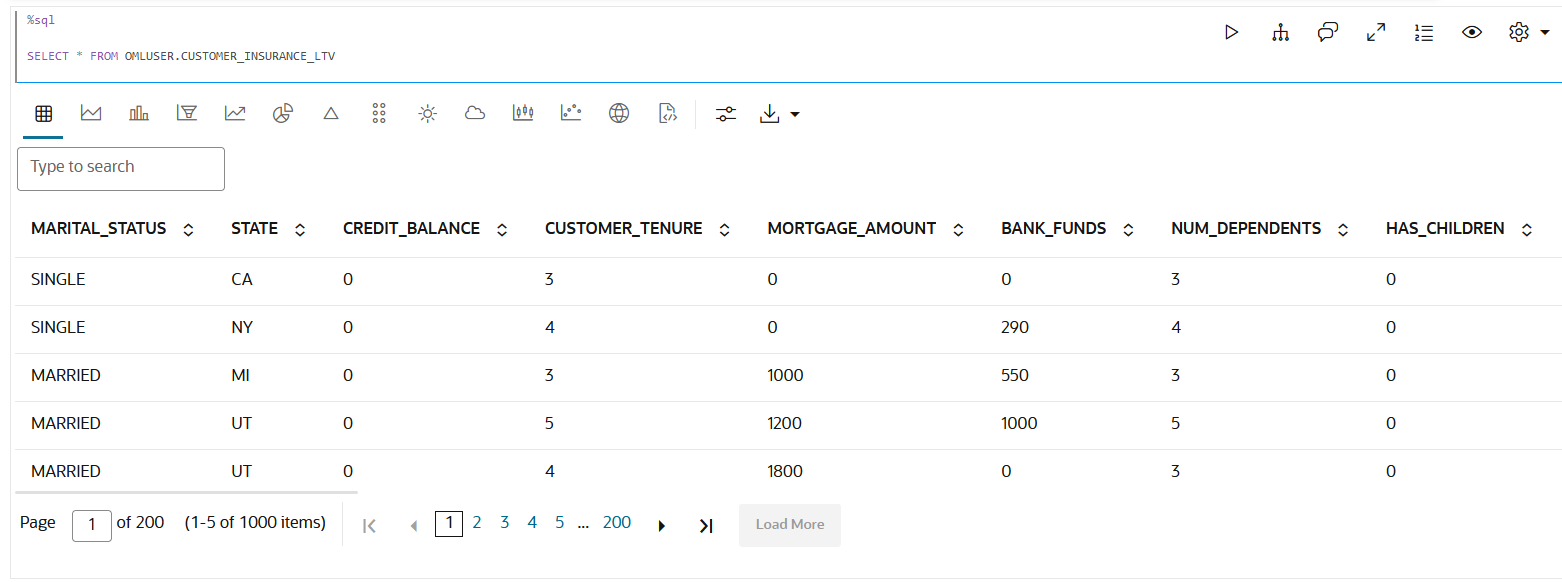
Task: Expand the settings gear dropdown arrow
Action: (1545, 33)
